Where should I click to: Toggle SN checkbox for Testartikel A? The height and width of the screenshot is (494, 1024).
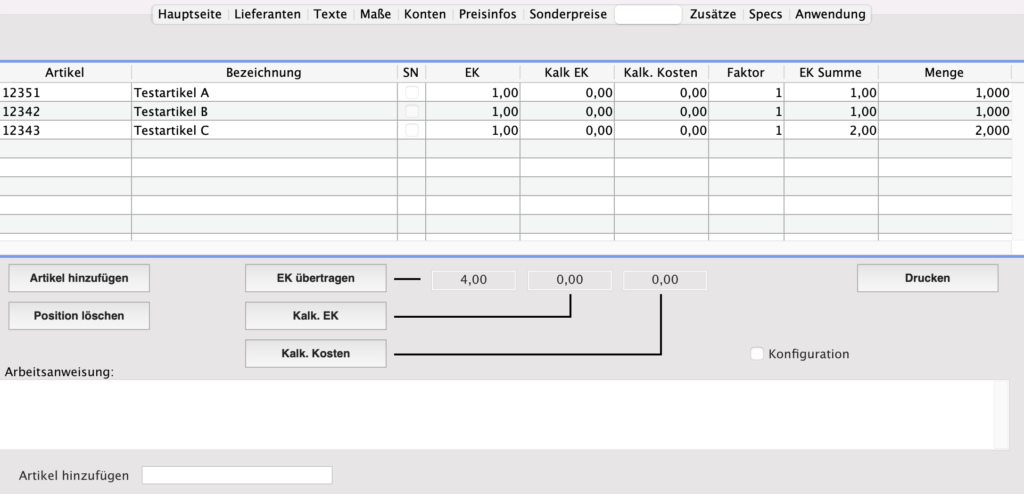point(411,92)
